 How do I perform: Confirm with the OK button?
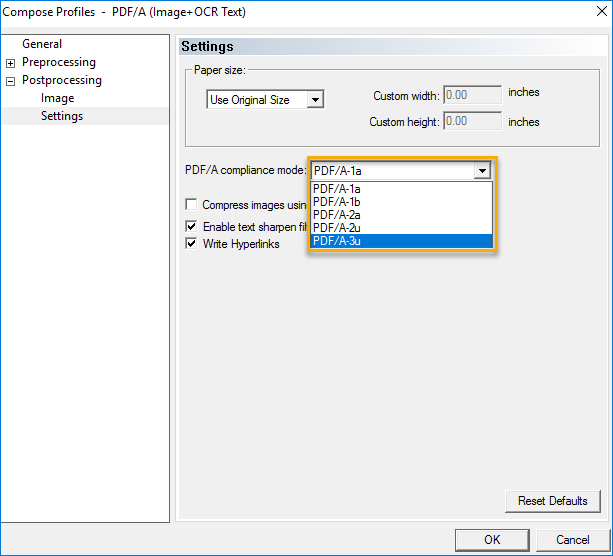492,540
